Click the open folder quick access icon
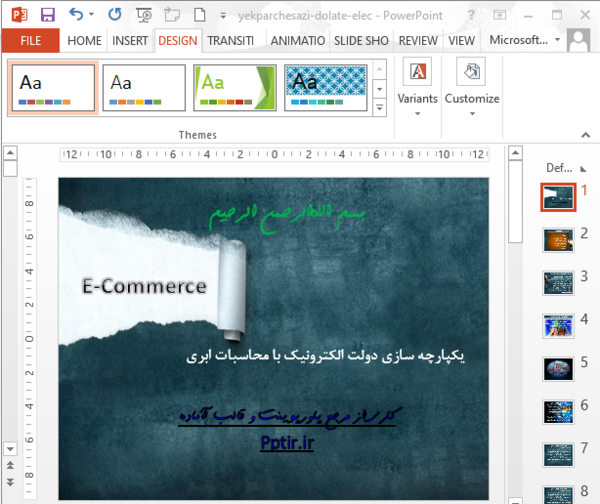This screenshot has width=600, height=504. 172,15
